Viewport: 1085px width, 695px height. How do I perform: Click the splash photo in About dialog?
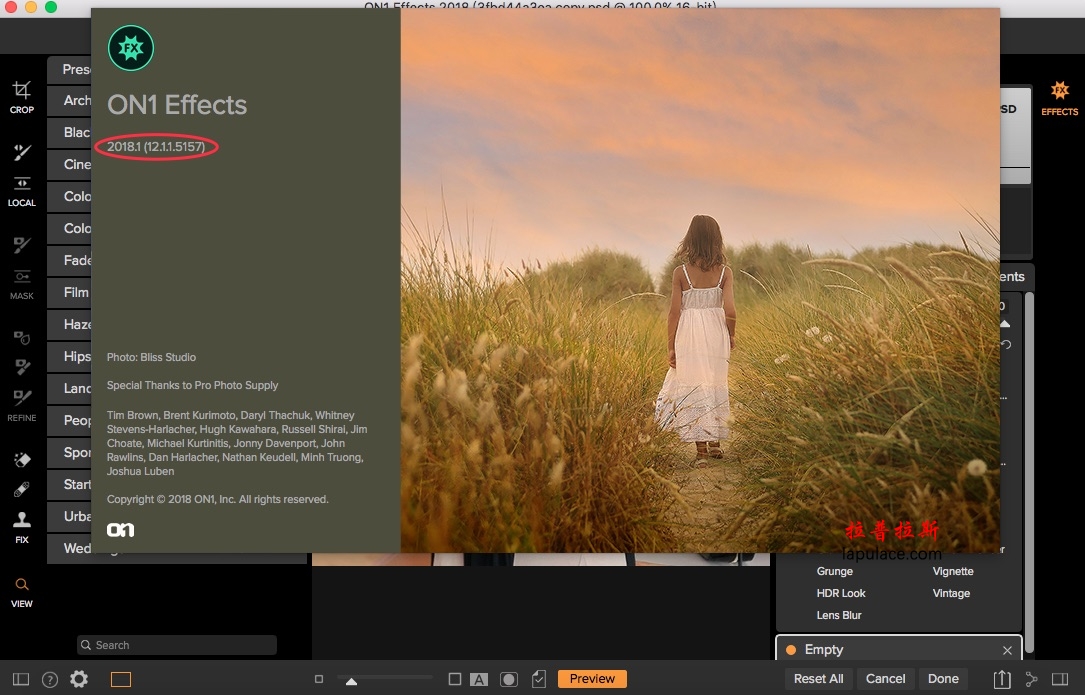click(700, 280)
